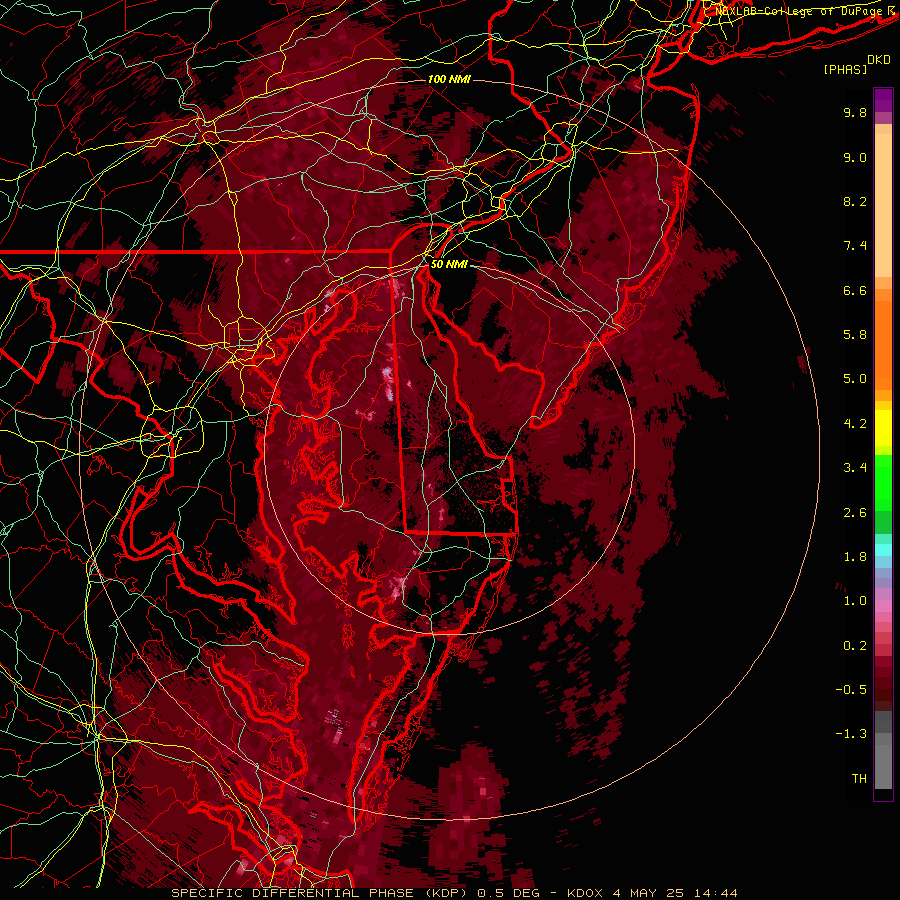Pick the light peach color bar segment
This screenshot has height=900, width=900.
883,205
